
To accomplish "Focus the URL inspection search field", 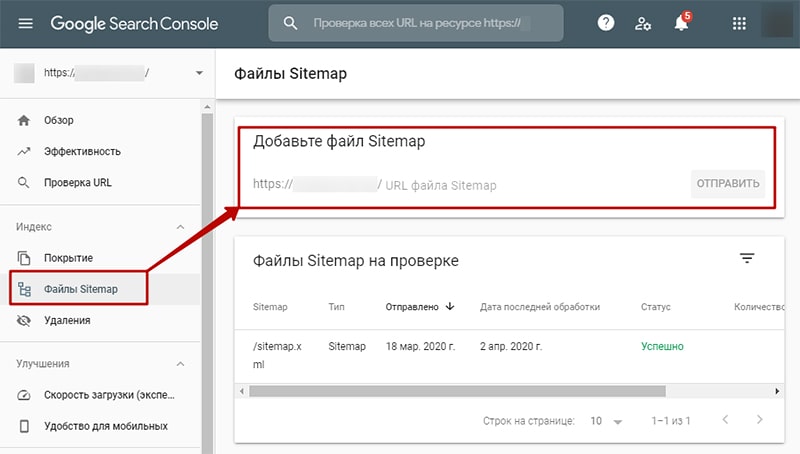I will tap(416, 23).
